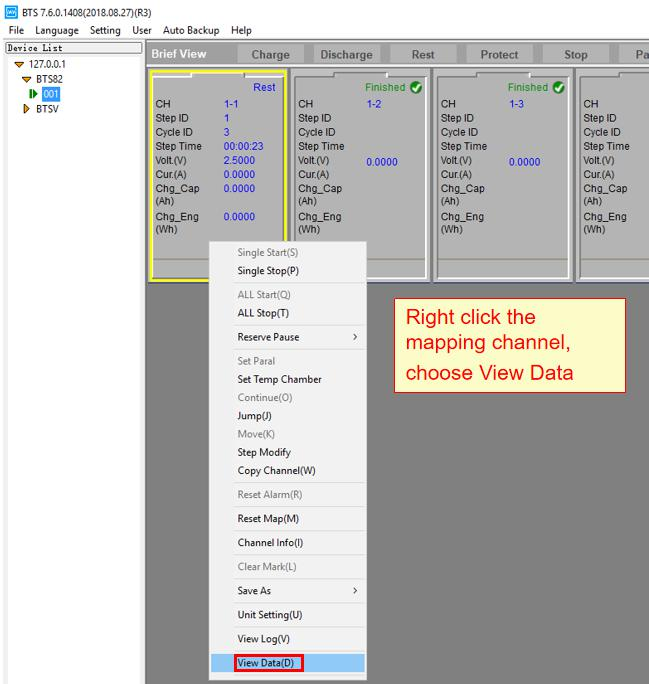Image resolution: width=649 pixels, height=684 pixels.
Task: Choose Jump(J) from context menu
Action: 287,416
